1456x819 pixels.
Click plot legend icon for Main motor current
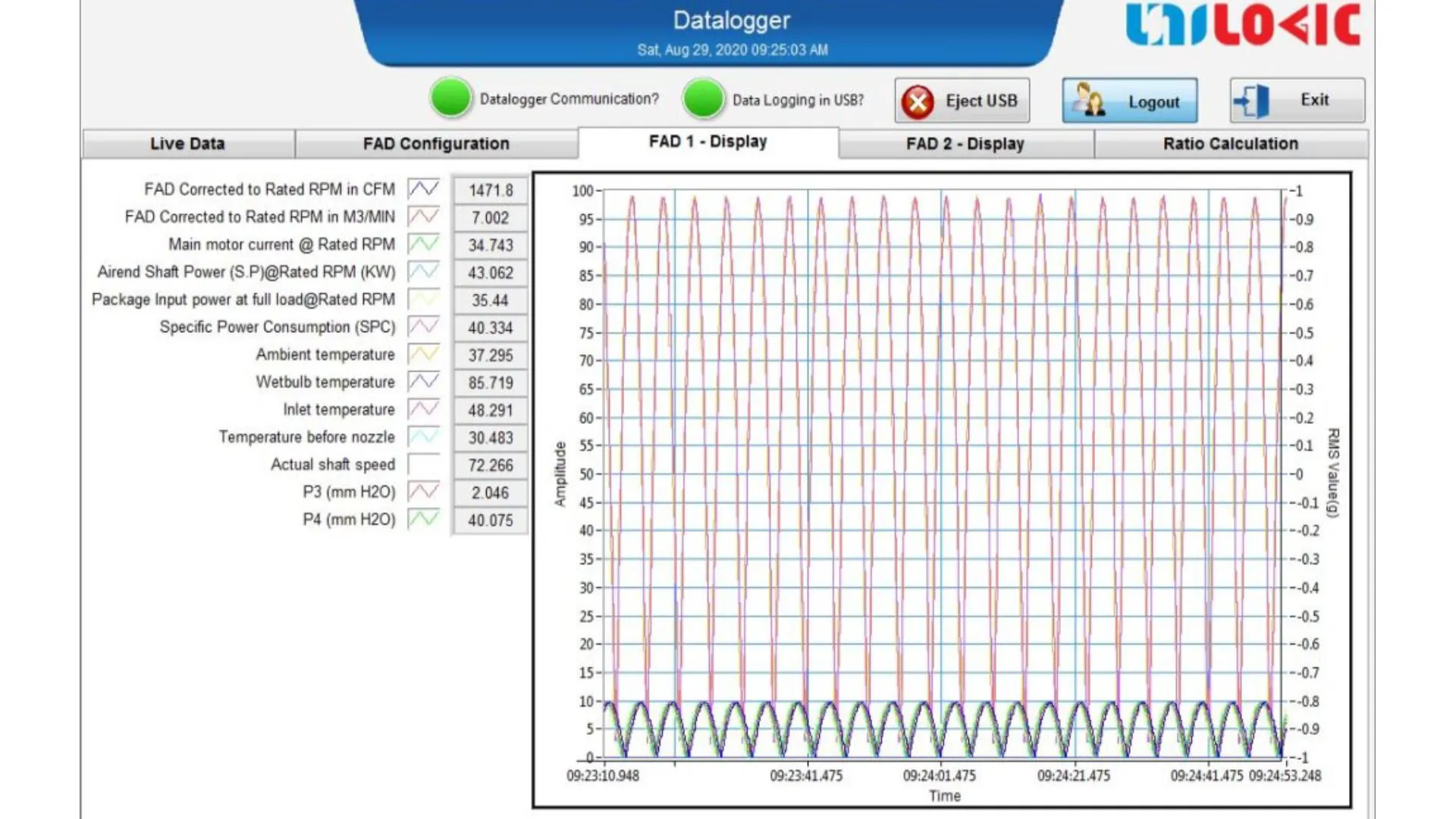tap(424, 244)
